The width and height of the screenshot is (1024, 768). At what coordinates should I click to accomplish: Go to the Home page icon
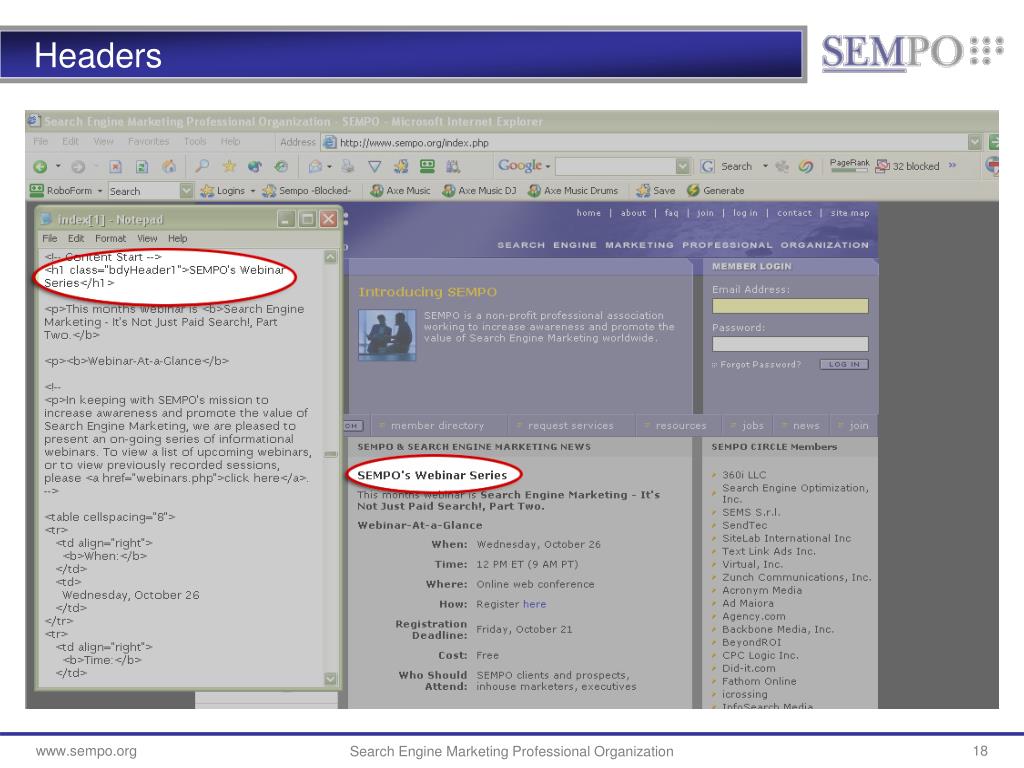click(x=168, y=167)
